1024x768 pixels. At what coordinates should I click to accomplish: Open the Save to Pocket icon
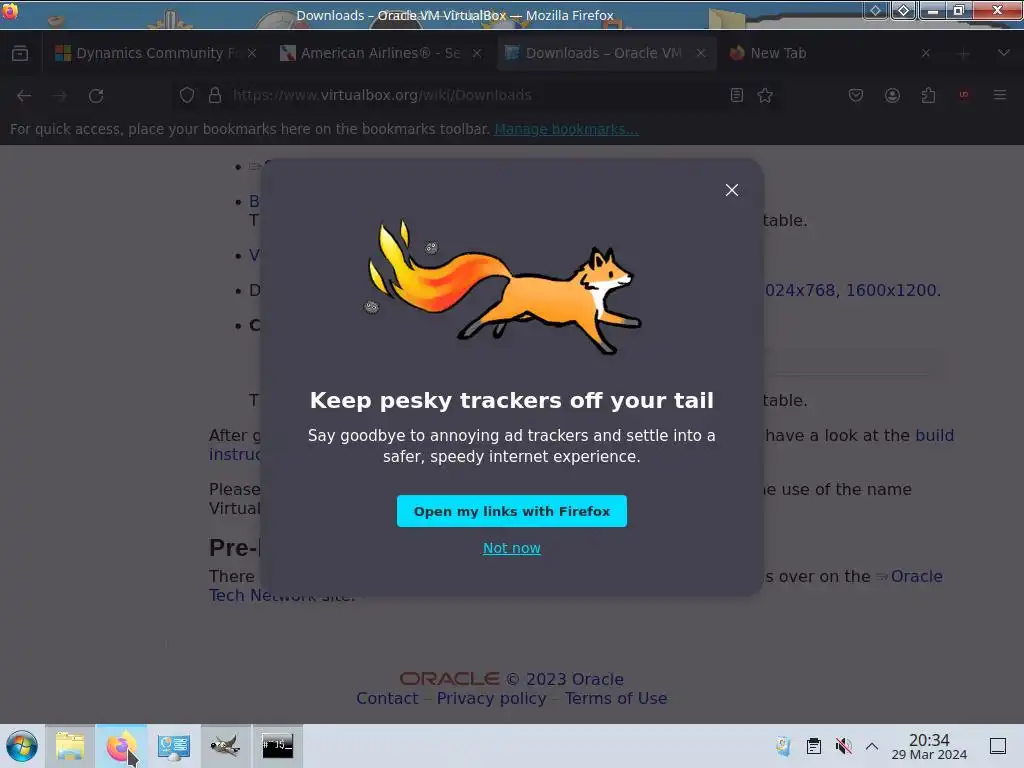(856, 95)
